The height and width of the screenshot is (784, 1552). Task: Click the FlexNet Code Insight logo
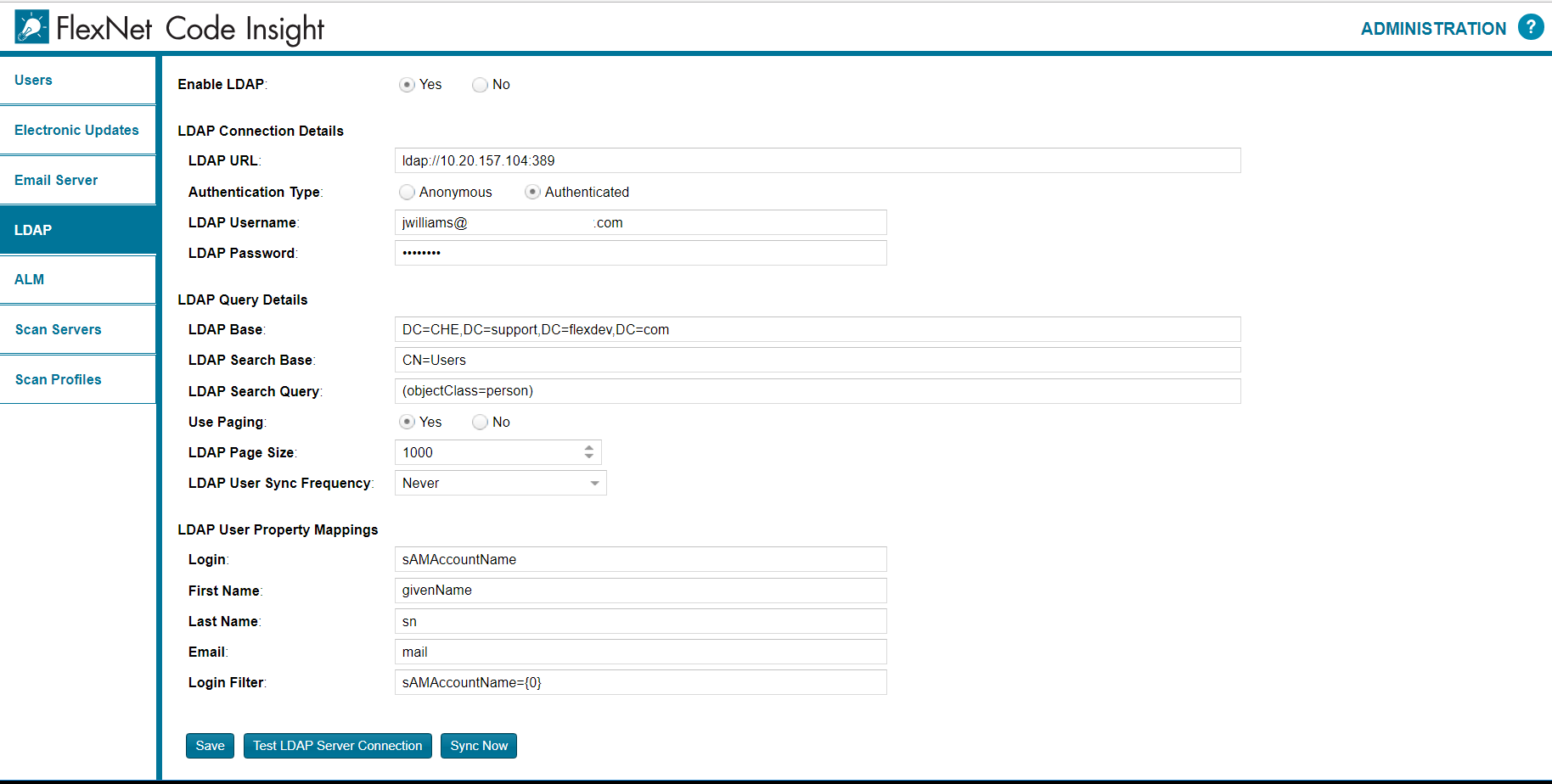169,27
